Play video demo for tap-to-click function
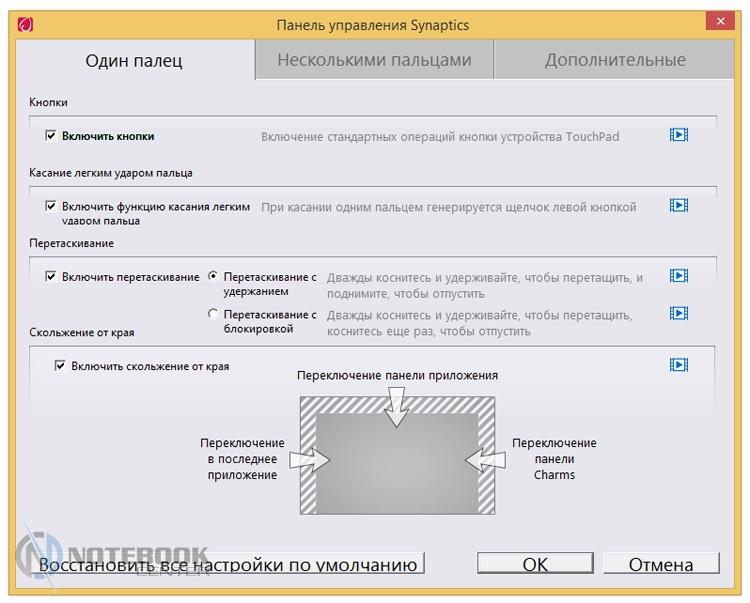Image resolution: width=750 pixels, height=603 pixels. point(679,206)
